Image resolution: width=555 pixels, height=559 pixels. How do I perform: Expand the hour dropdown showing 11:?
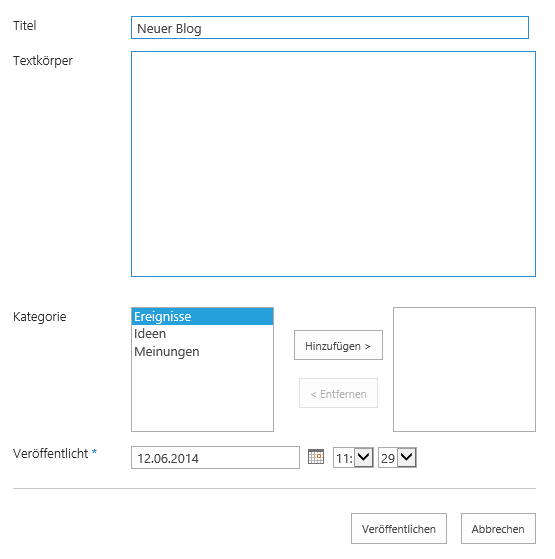[364, 457]
